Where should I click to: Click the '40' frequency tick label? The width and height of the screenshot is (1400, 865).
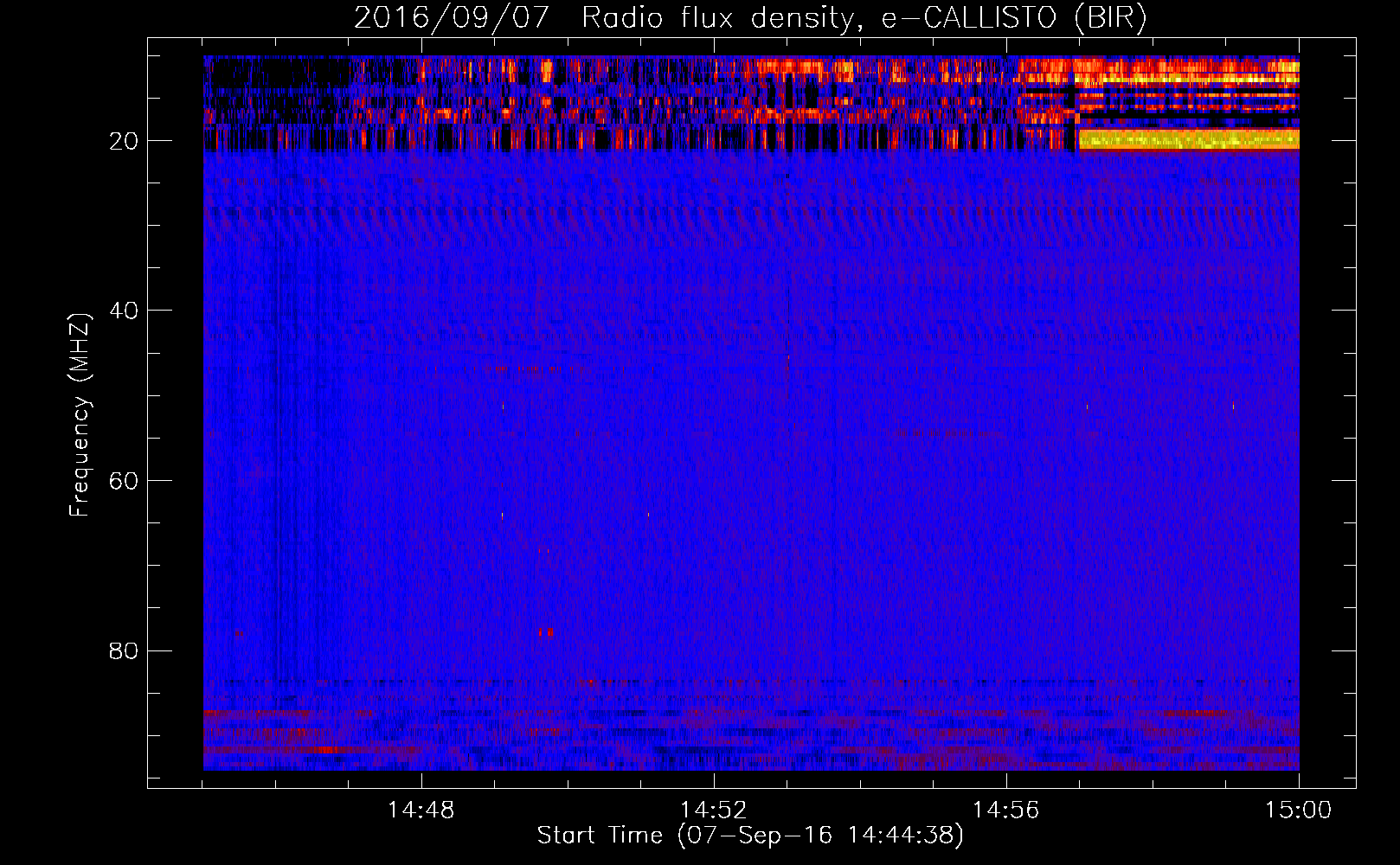pyautogui.click(x=124, y=311)
